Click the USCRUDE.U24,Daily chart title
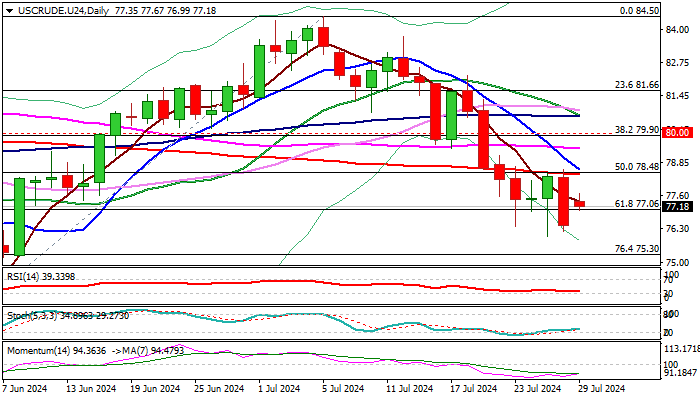The image size is (700, 400). coord(49,8)
